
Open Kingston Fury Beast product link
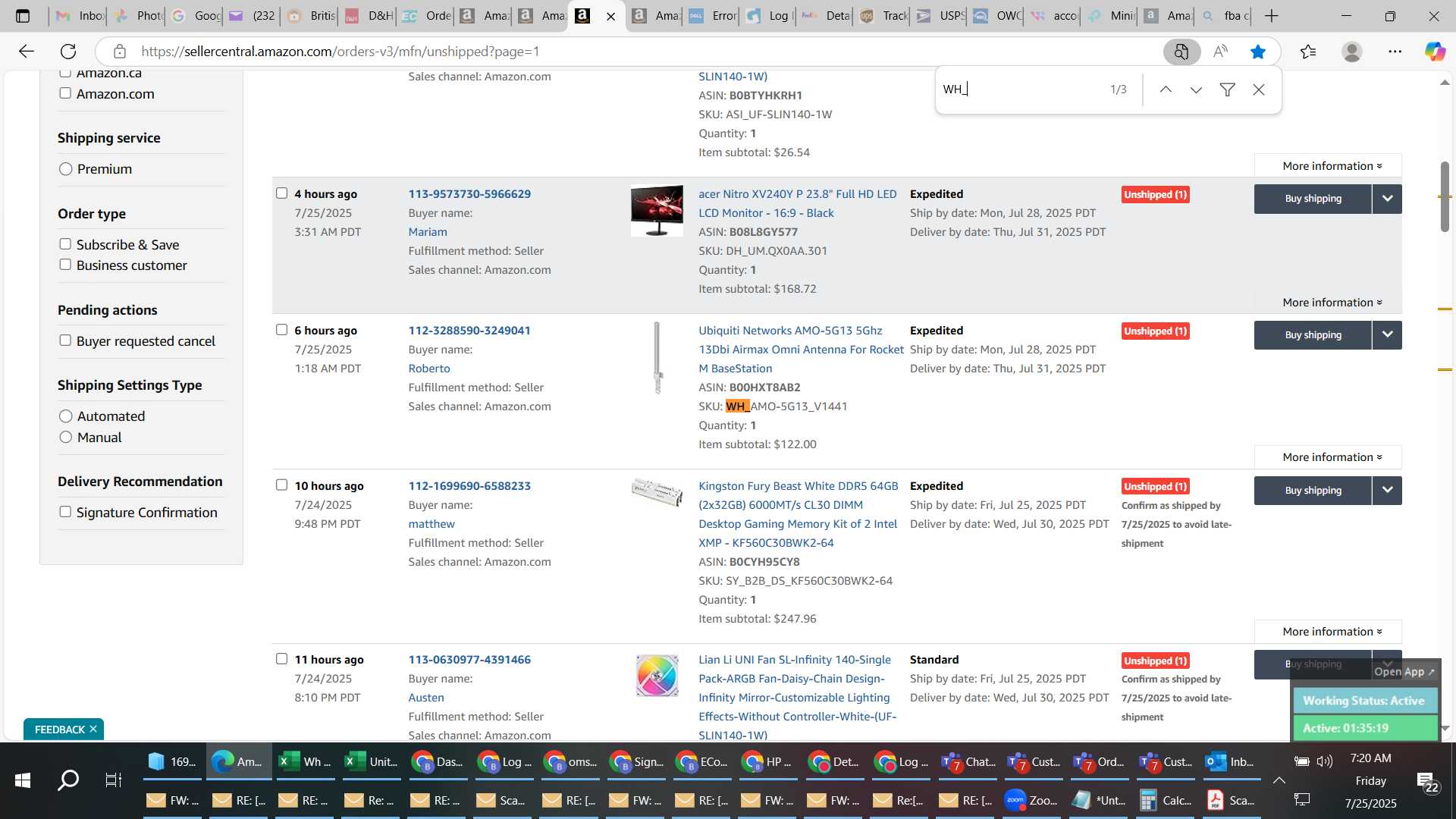pos(798,514)
